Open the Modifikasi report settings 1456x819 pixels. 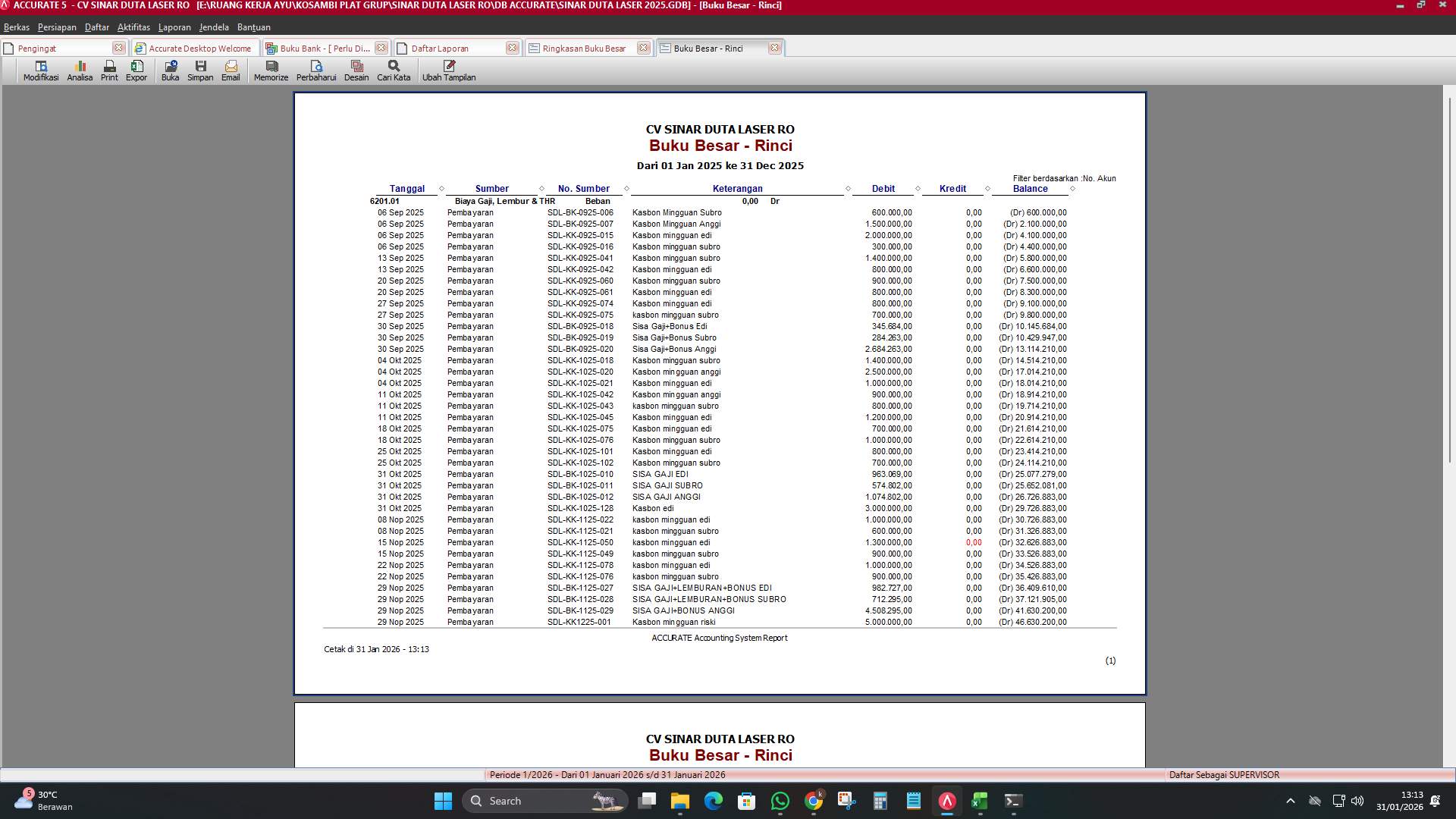[40, 71]
